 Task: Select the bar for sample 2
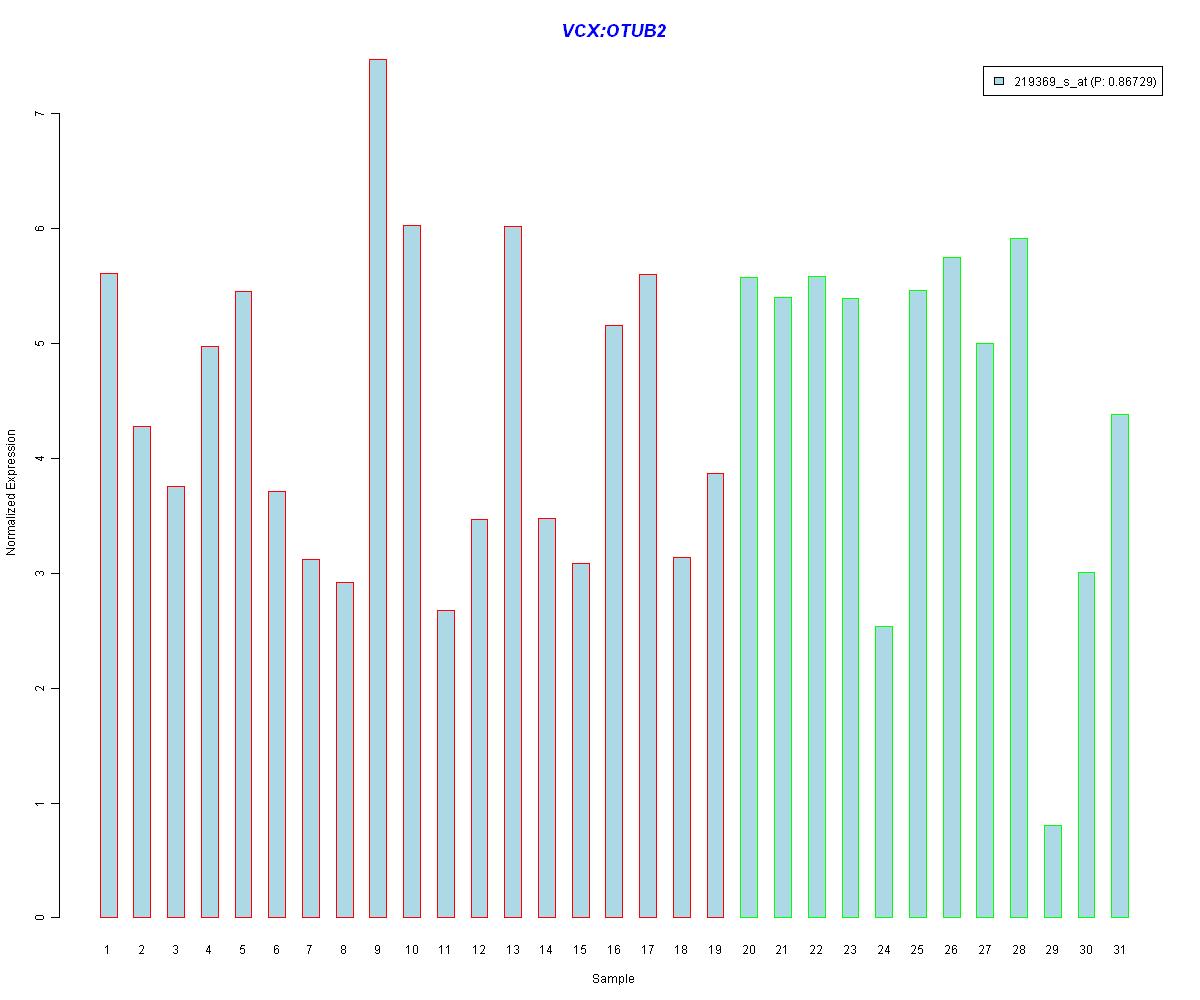142,672
